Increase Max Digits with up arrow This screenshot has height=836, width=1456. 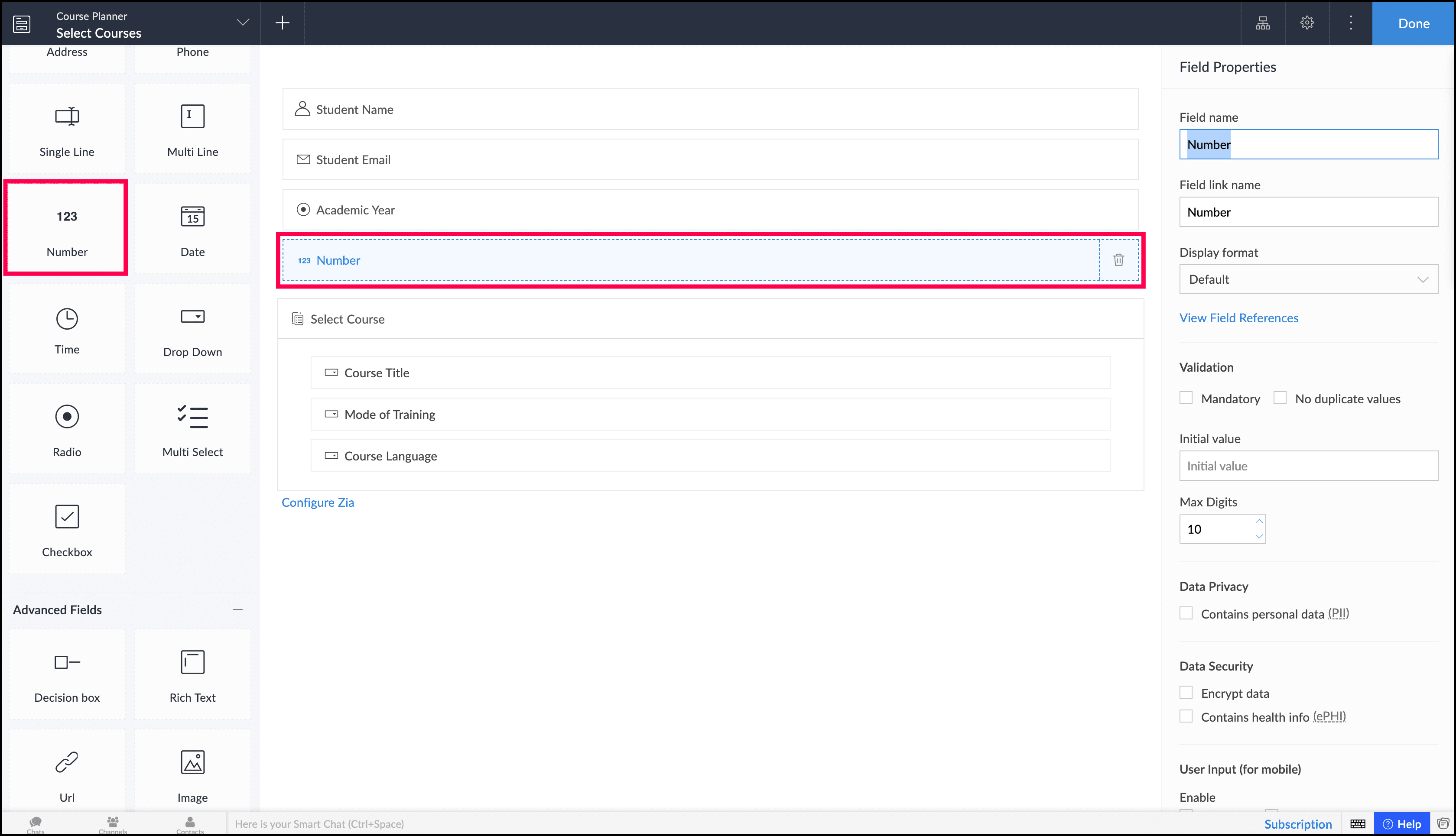coord(1258,522)
